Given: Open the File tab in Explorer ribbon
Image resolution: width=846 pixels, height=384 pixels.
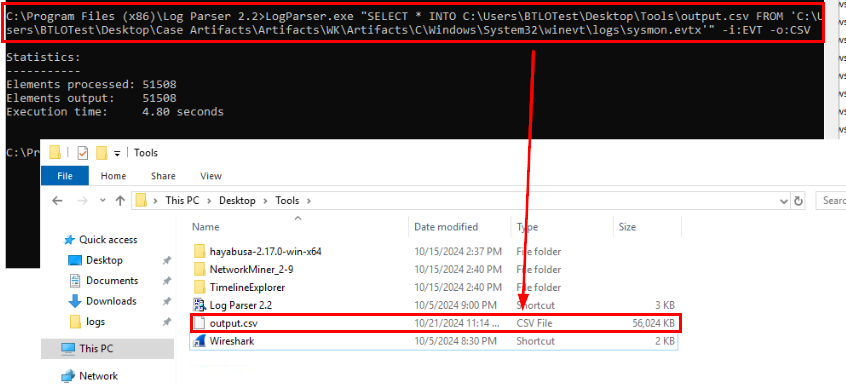Looking at the screenshot, I should [x=65, y=176].
